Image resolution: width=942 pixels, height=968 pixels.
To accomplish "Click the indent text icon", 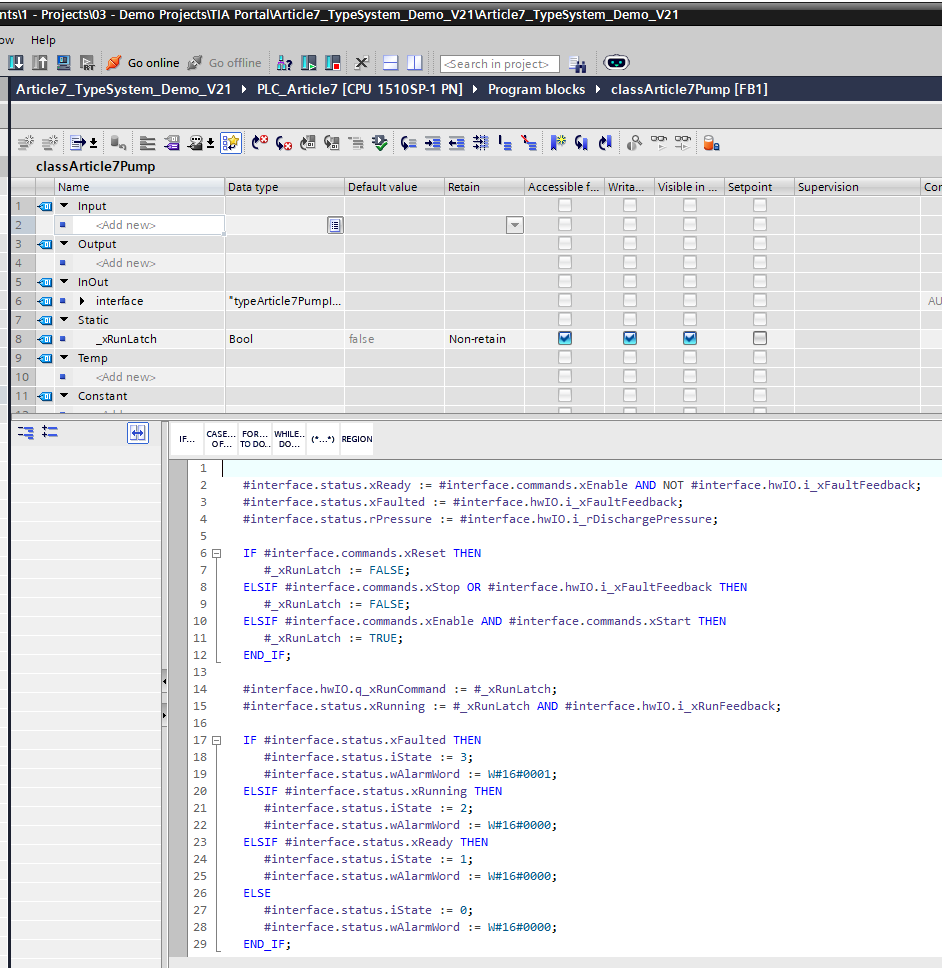I will (433, 143).
